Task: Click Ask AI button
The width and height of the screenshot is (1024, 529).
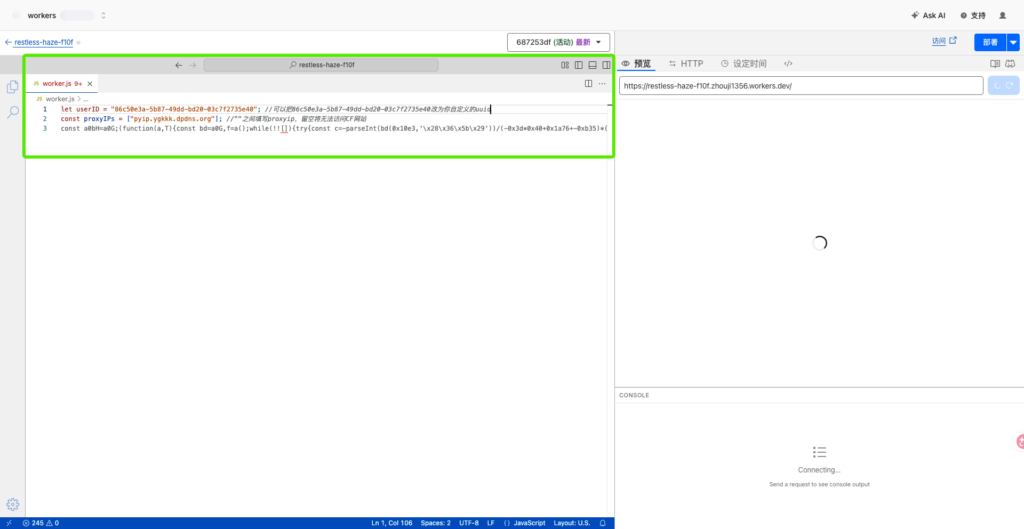Action: (x=928, y=15)
